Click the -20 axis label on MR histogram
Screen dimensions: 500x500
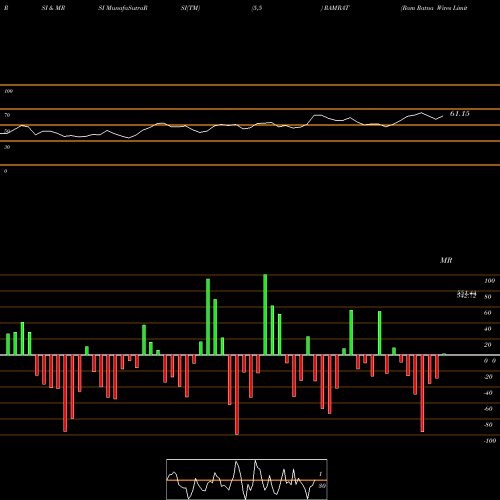coord(488,377)
